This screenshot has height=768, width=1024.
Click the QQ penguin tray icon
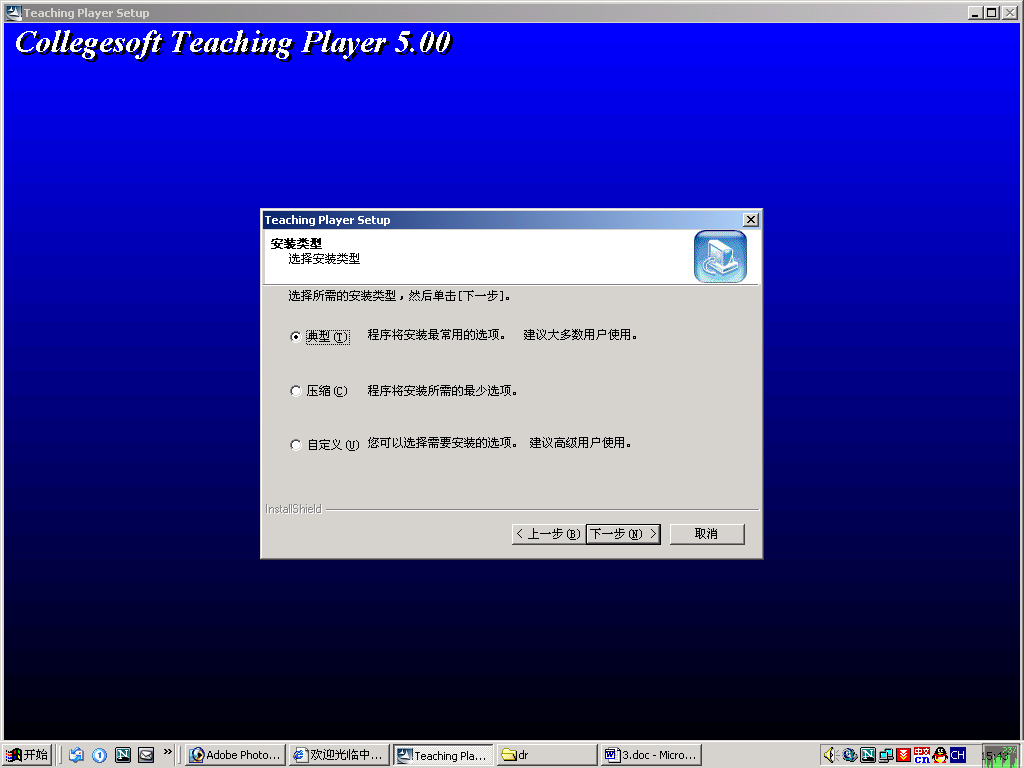940,755
